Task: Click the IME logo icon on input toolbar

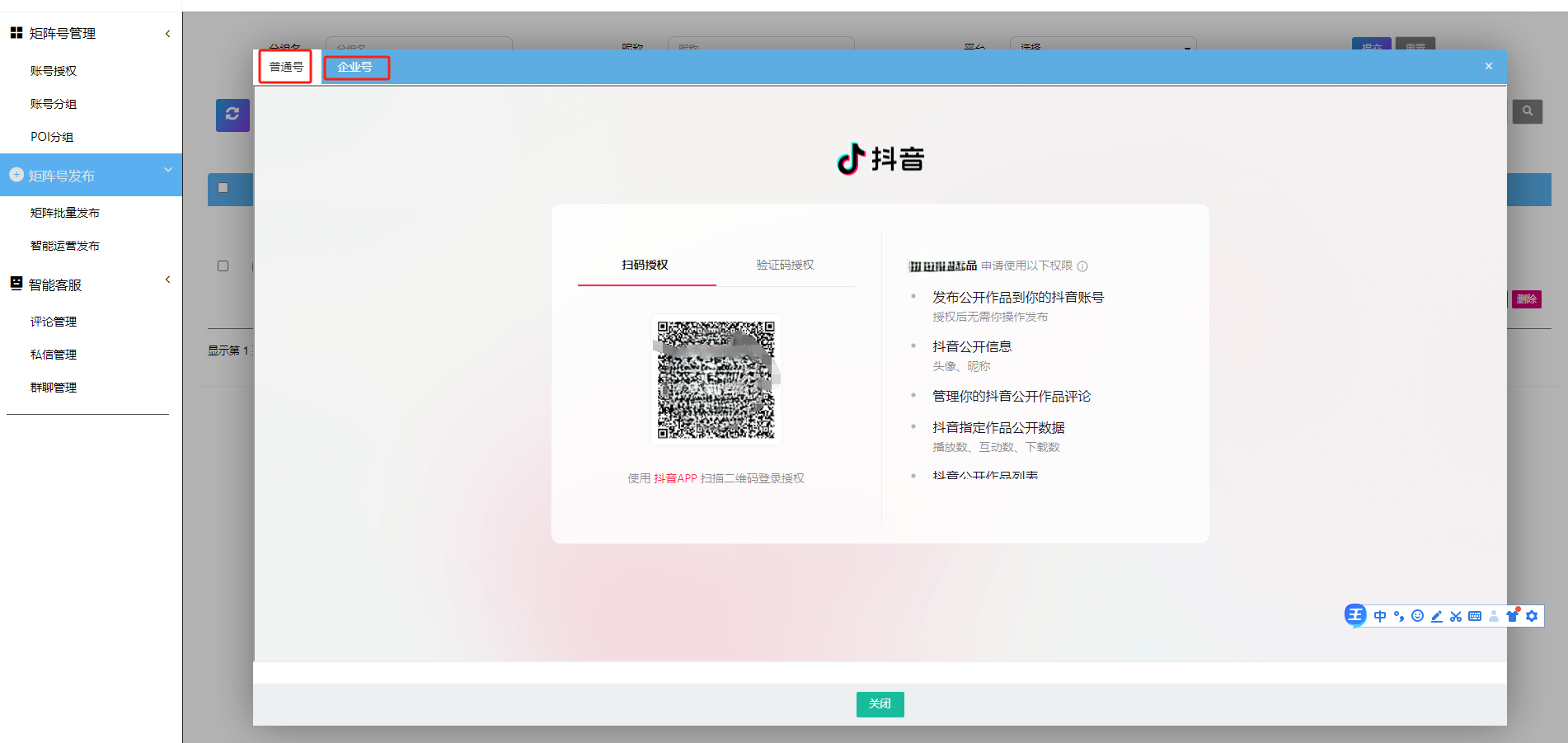Action: coord(1355,615)
